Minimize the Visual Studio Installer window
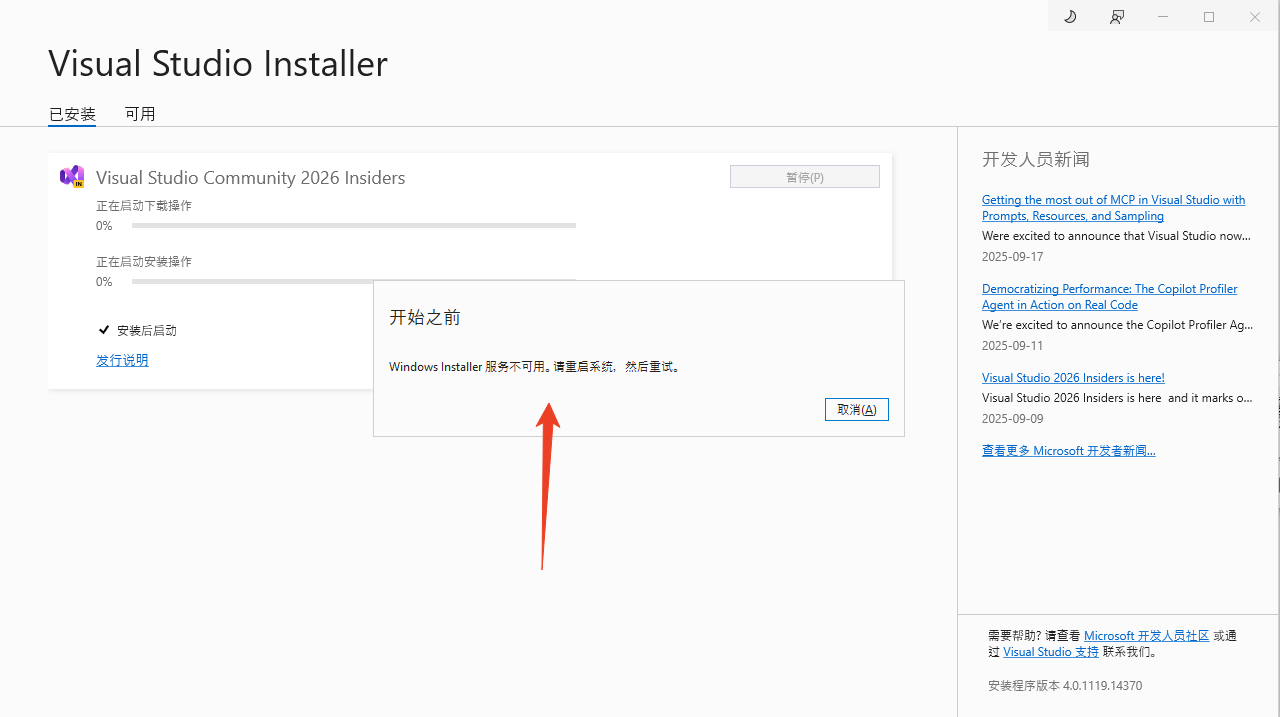The image size is (1280, 717). [1163, 17]
